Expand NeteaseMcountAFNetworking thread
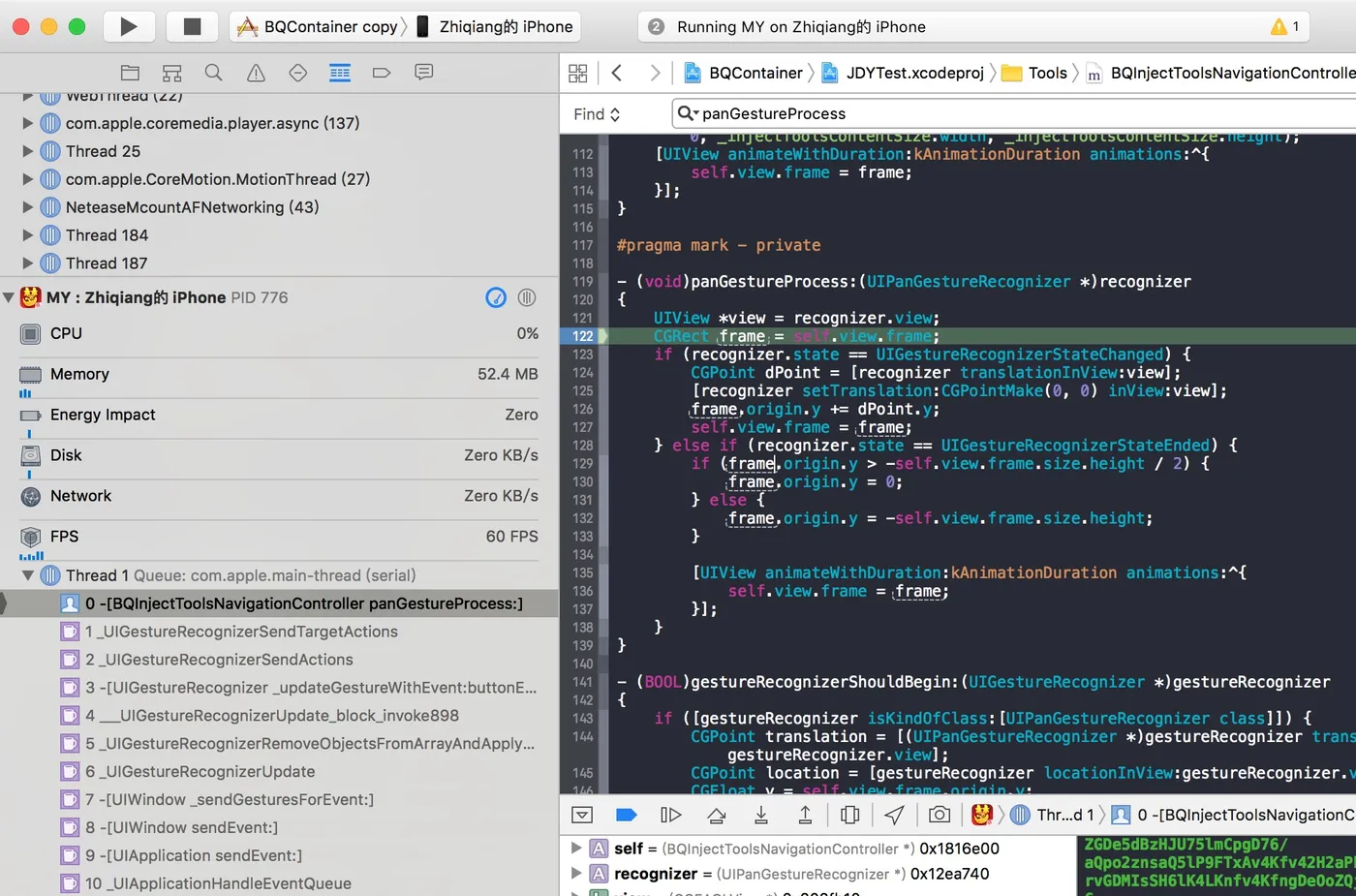1356x896 pixels. 27,207
